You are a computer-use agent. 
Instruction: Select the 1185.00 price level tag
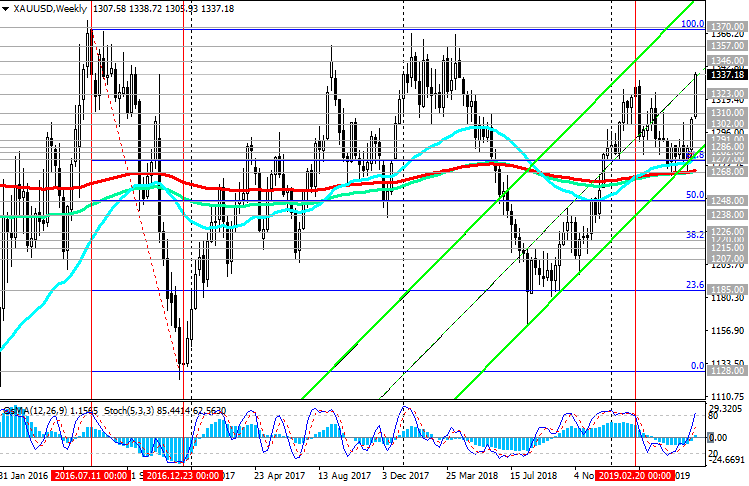coord(725,290)
